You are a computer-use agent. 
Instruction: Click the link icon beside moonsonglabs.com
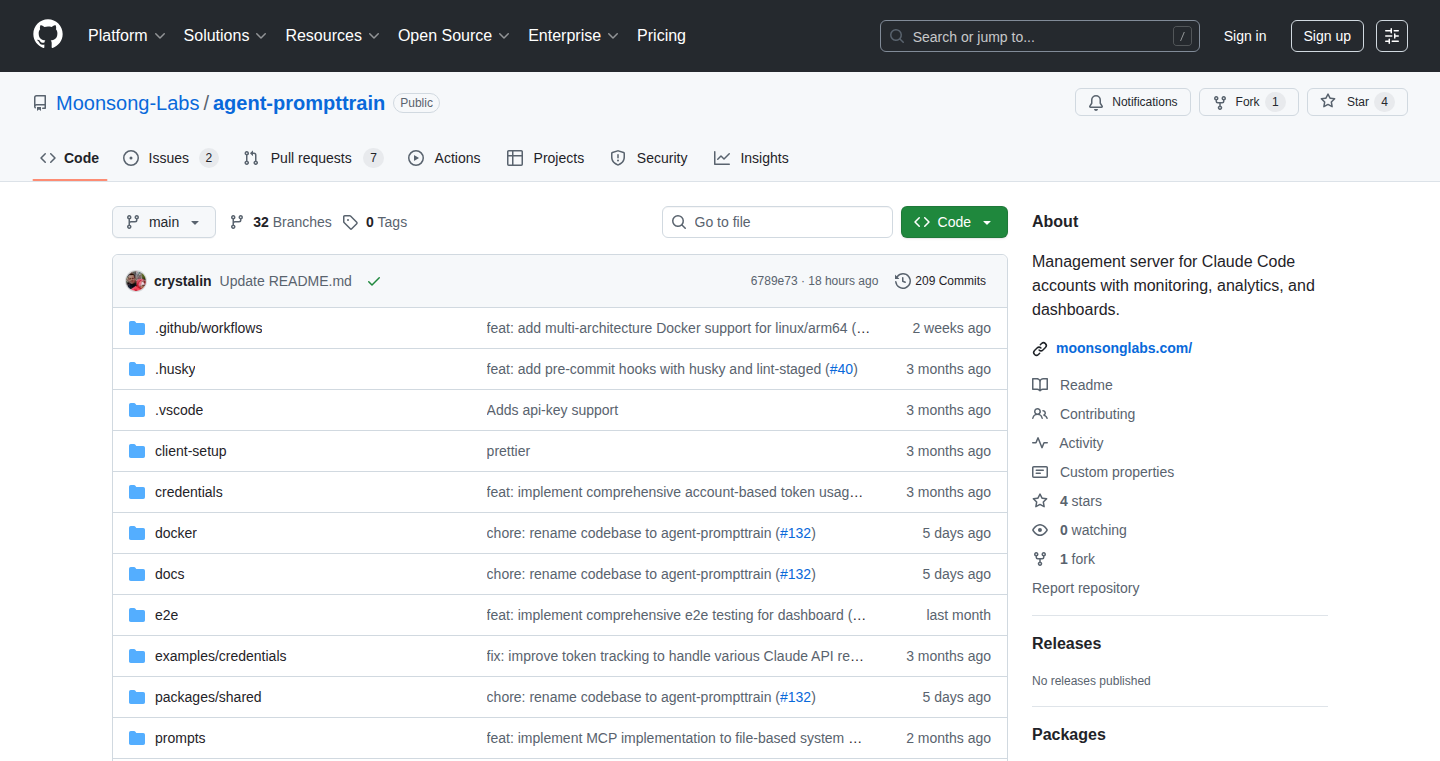tap(1040, 349)
